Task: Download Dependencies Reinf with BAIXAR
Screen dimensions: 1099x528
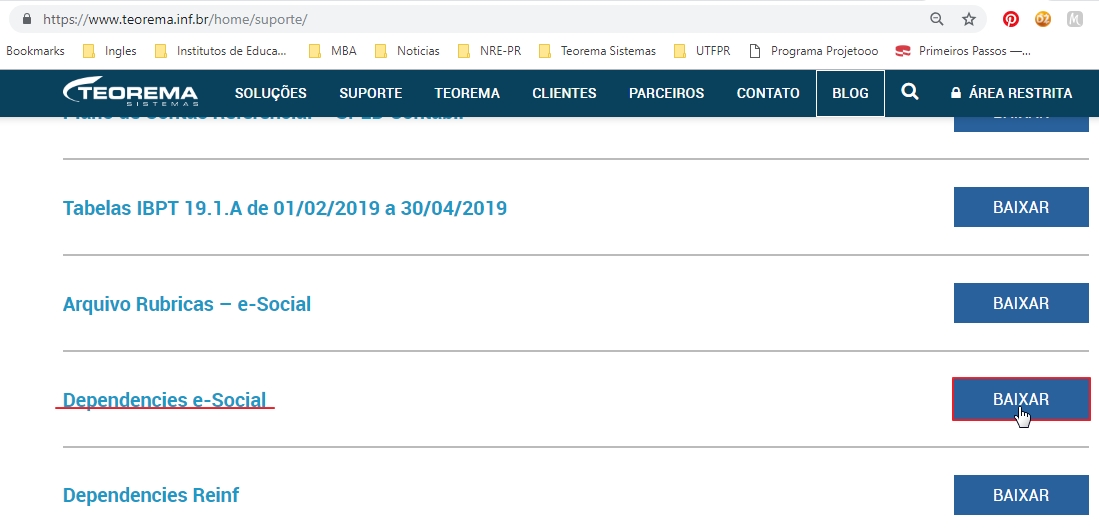Action: click(x=1021, y=495)
